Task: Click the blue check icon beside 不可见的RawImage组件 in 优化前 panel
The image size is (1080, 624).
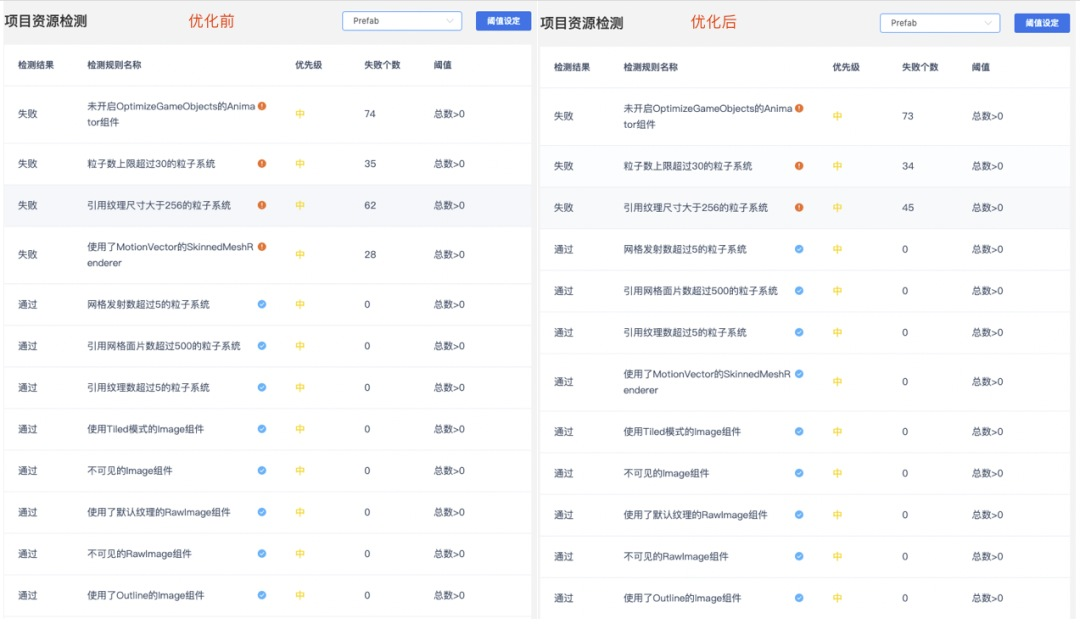Action: 262,554
